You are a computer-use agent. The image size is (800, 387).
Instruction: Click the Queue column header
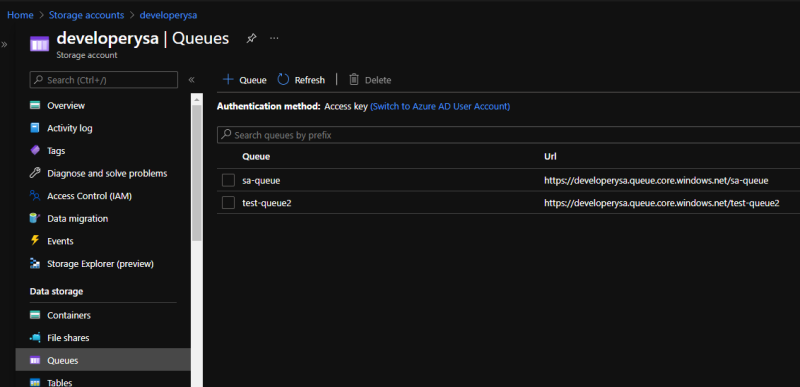(x=256, y=157)
